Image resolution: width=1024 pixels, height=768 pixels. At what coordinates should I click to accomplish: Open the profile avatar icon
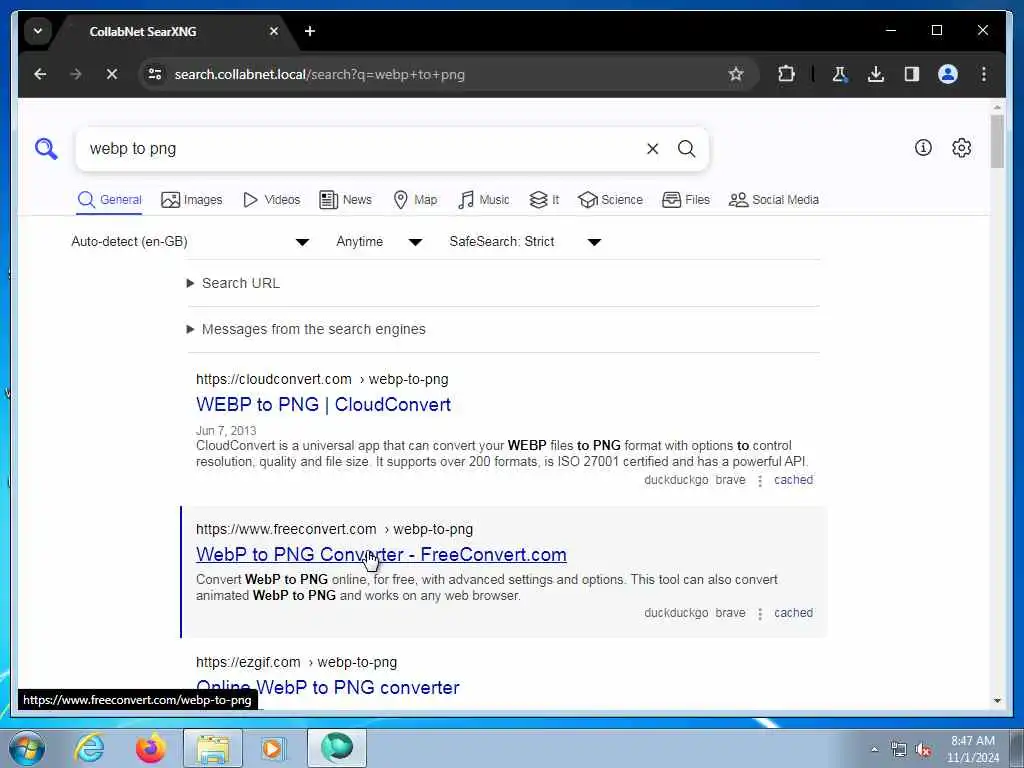click(x=948, y=74)
